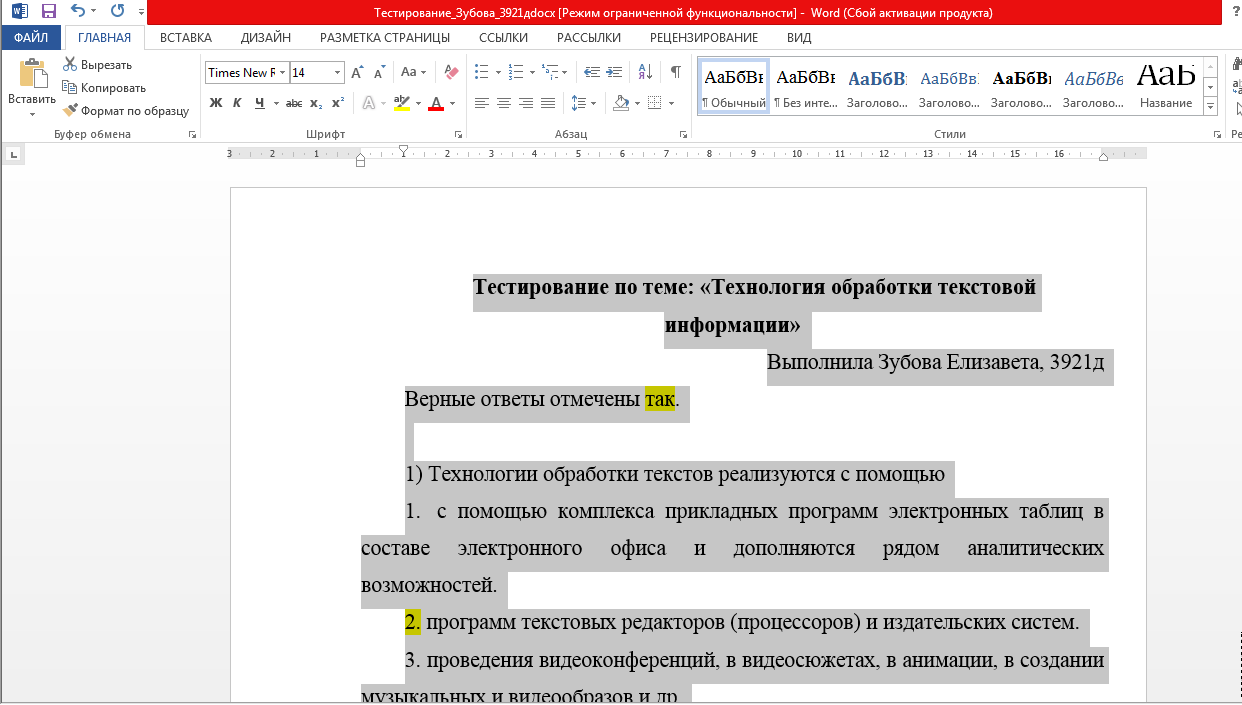The width and height of the screenshot is (1242, 705).
Task: Apply the Название style from gallery
Action: click(x=1166, y=85)
